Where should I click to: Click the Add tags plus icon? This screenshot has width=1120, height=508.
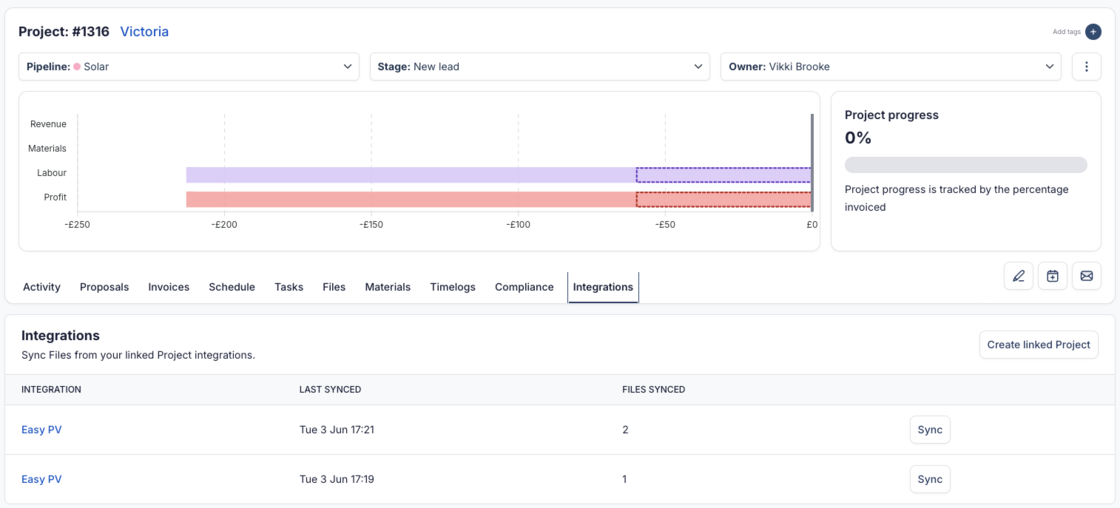[x=1093, y=32]
